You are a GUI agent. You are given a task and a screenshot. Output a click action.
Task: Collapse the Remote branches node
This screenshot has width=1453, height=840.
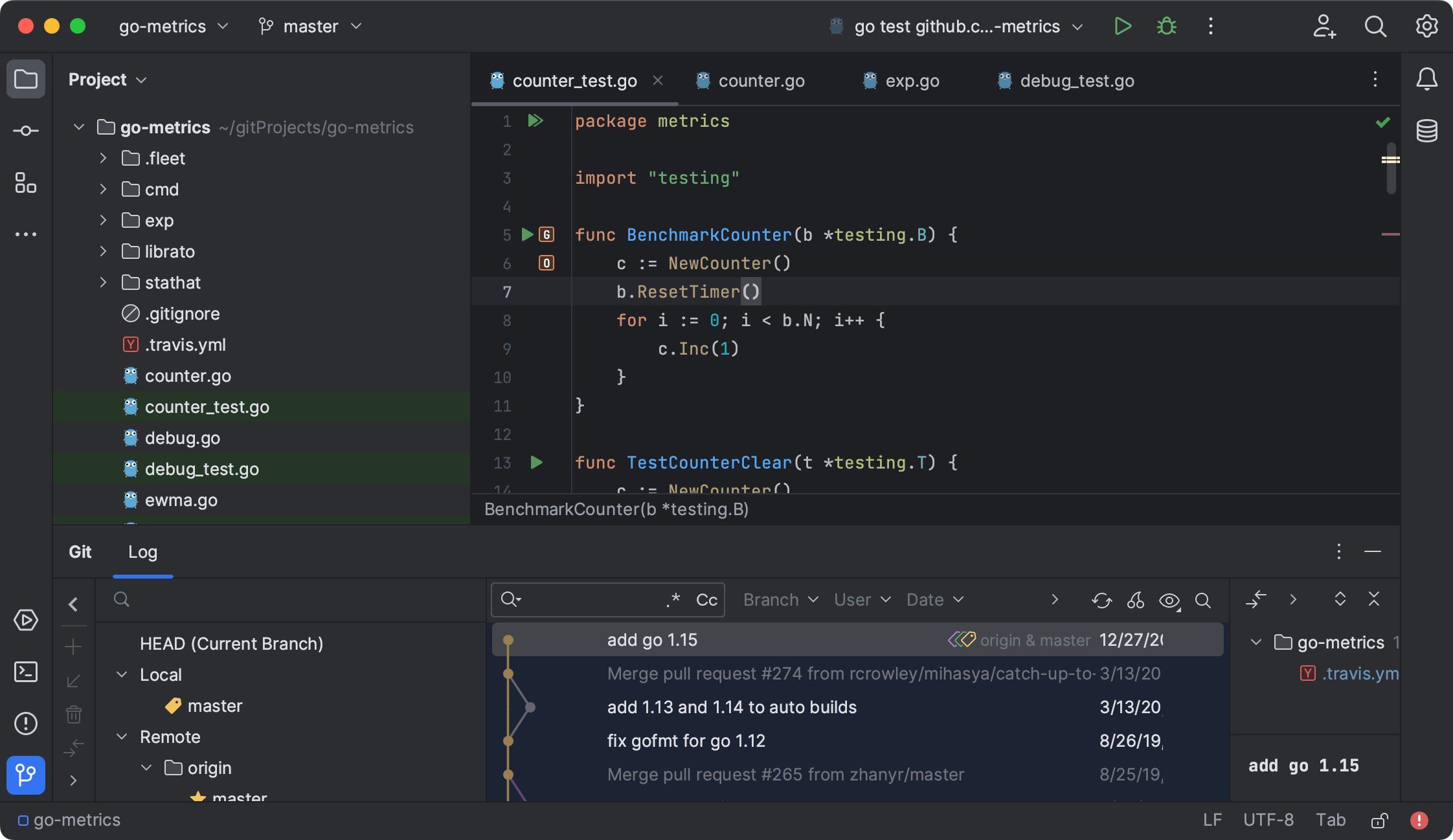click(x=122, y=736)
